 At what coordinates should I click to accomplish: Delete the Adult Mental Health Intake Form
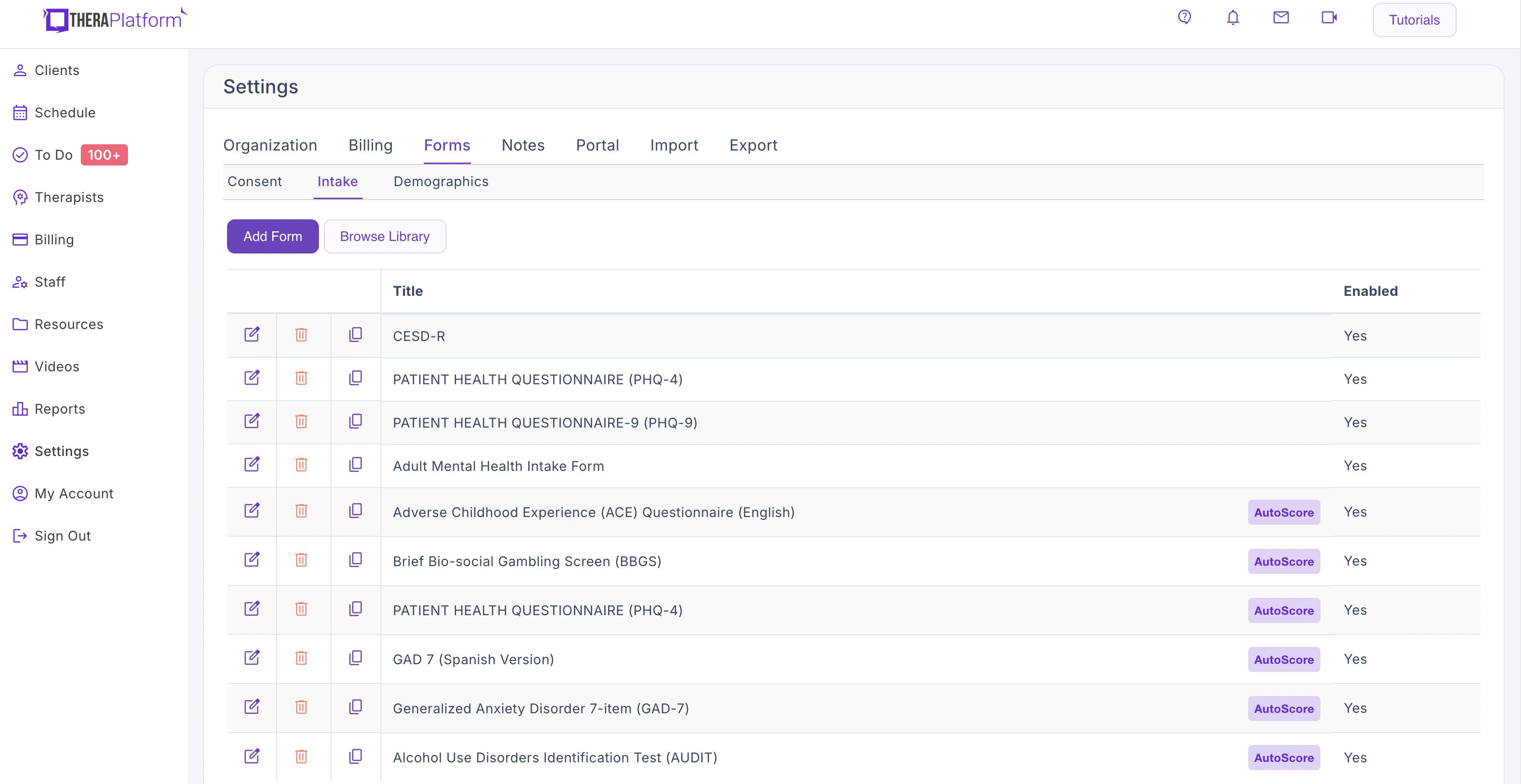[x=301, y=465]
